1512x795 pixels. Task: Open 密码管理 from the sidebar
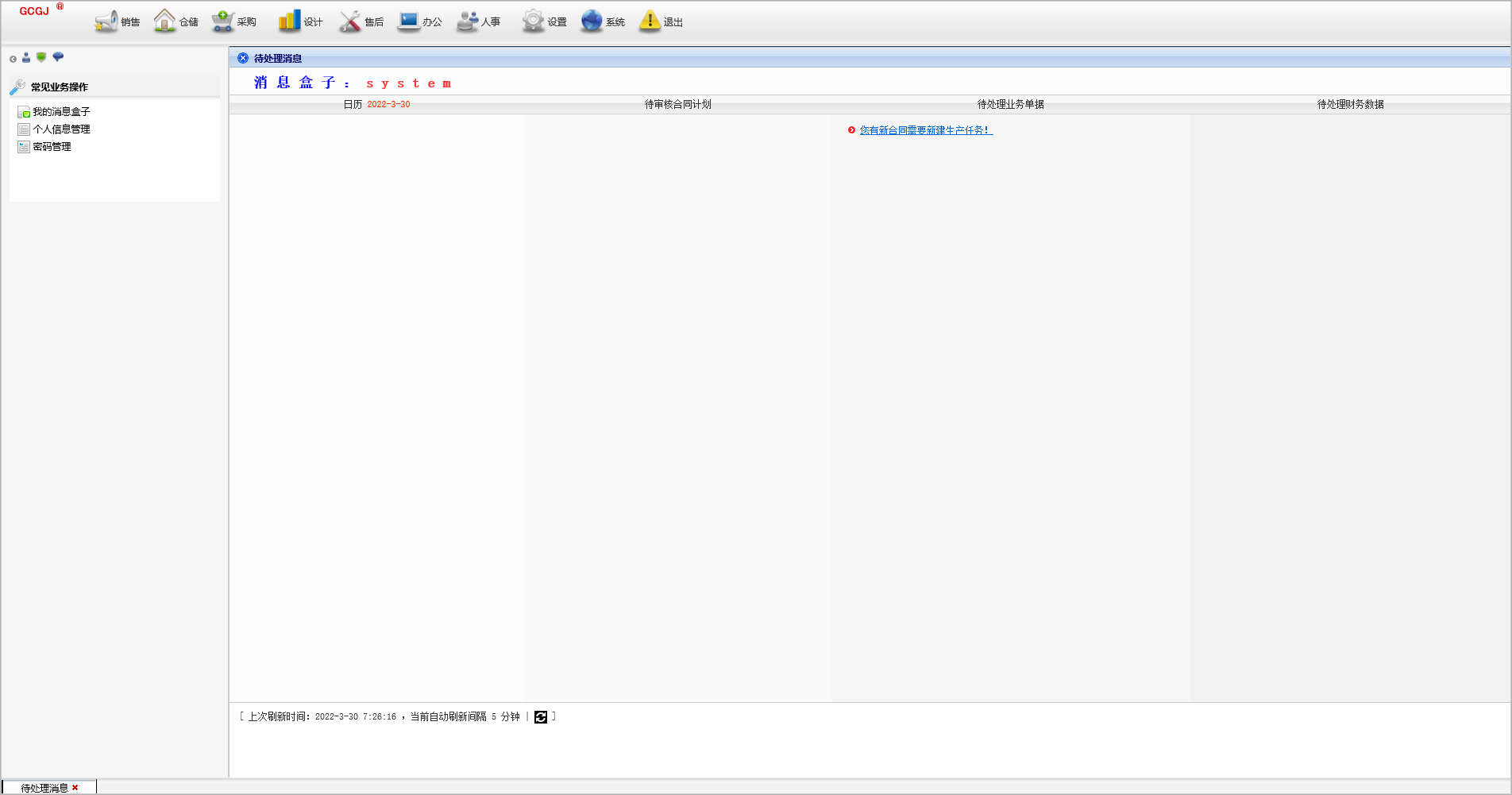pos(52,147)
